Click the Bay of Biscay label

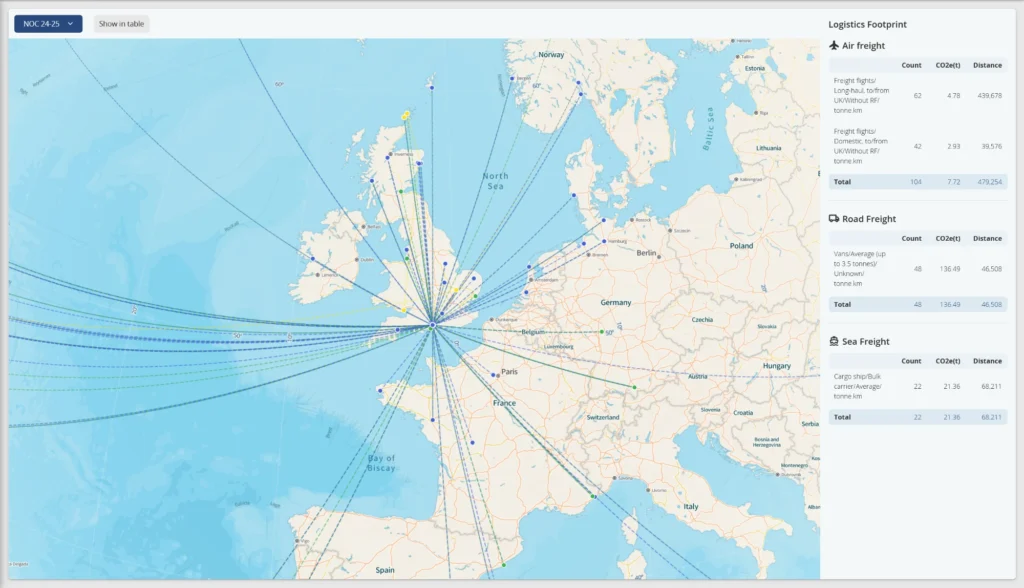tap(381, 463)
